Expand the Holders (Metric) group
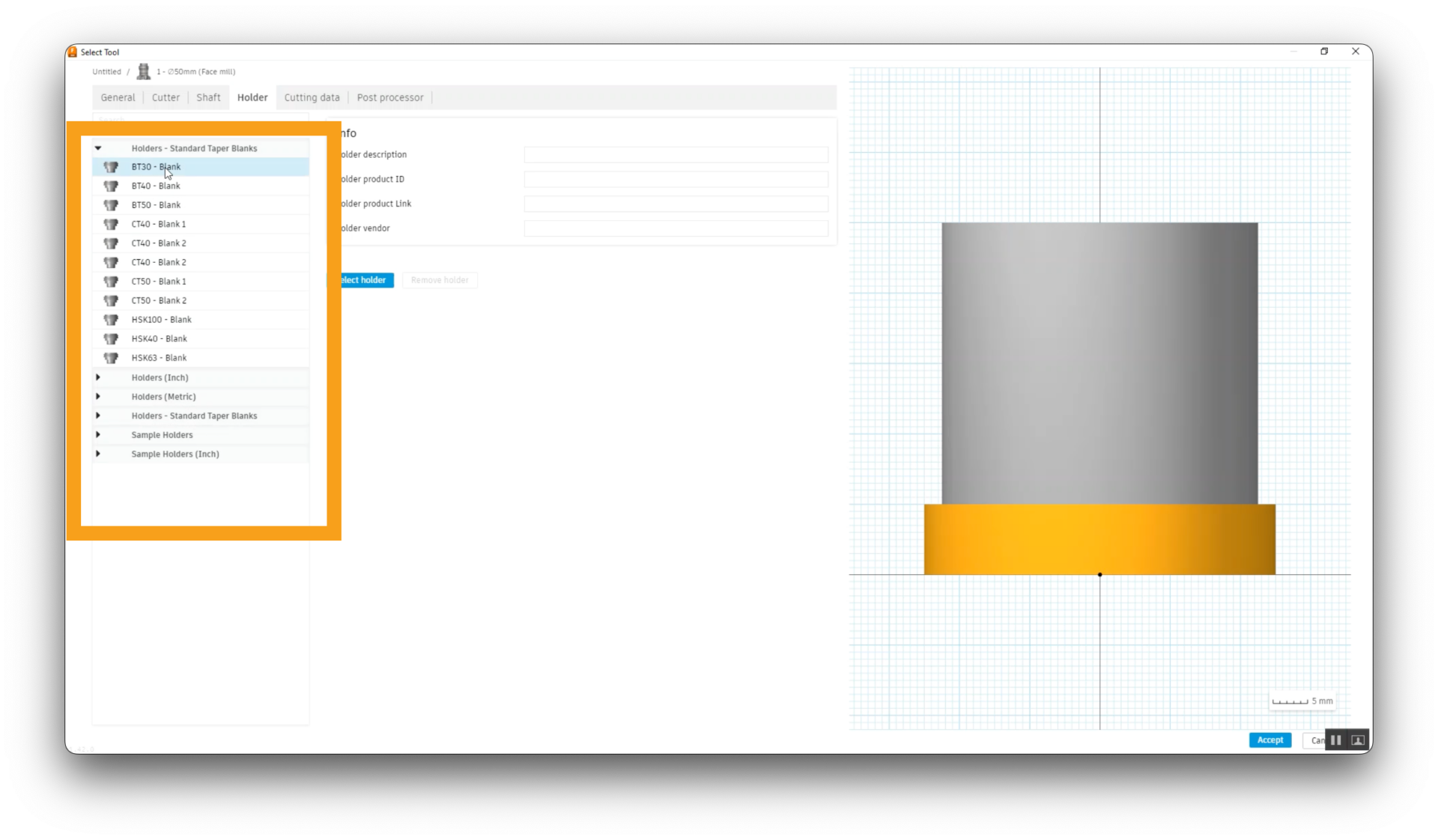This screenshot has height=840, width=1438. (x=98, y=397)
